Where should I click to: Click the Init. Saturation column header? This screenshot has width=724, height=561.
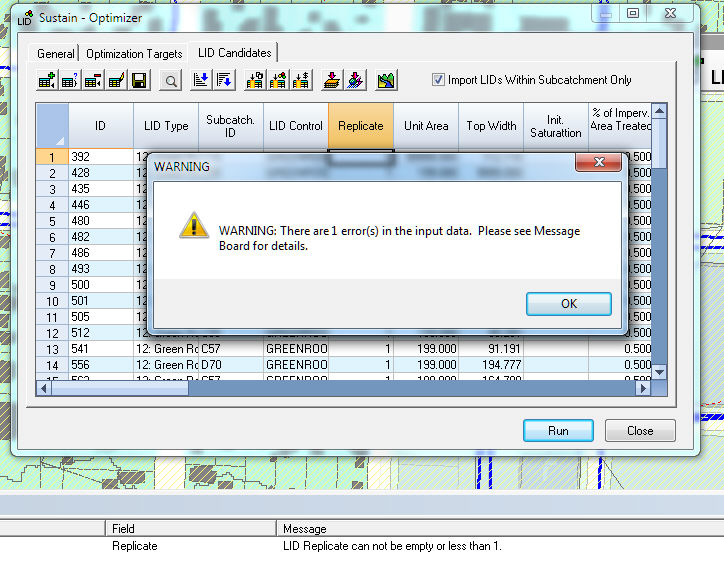tap(556, 126)
